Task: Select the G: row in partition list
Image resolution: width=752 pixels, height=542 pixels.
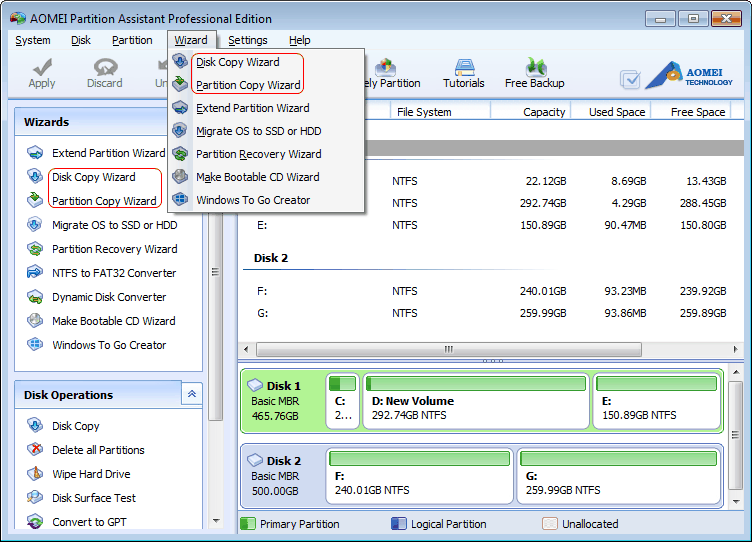Action: pyautogui.click(x=492, y=313)
